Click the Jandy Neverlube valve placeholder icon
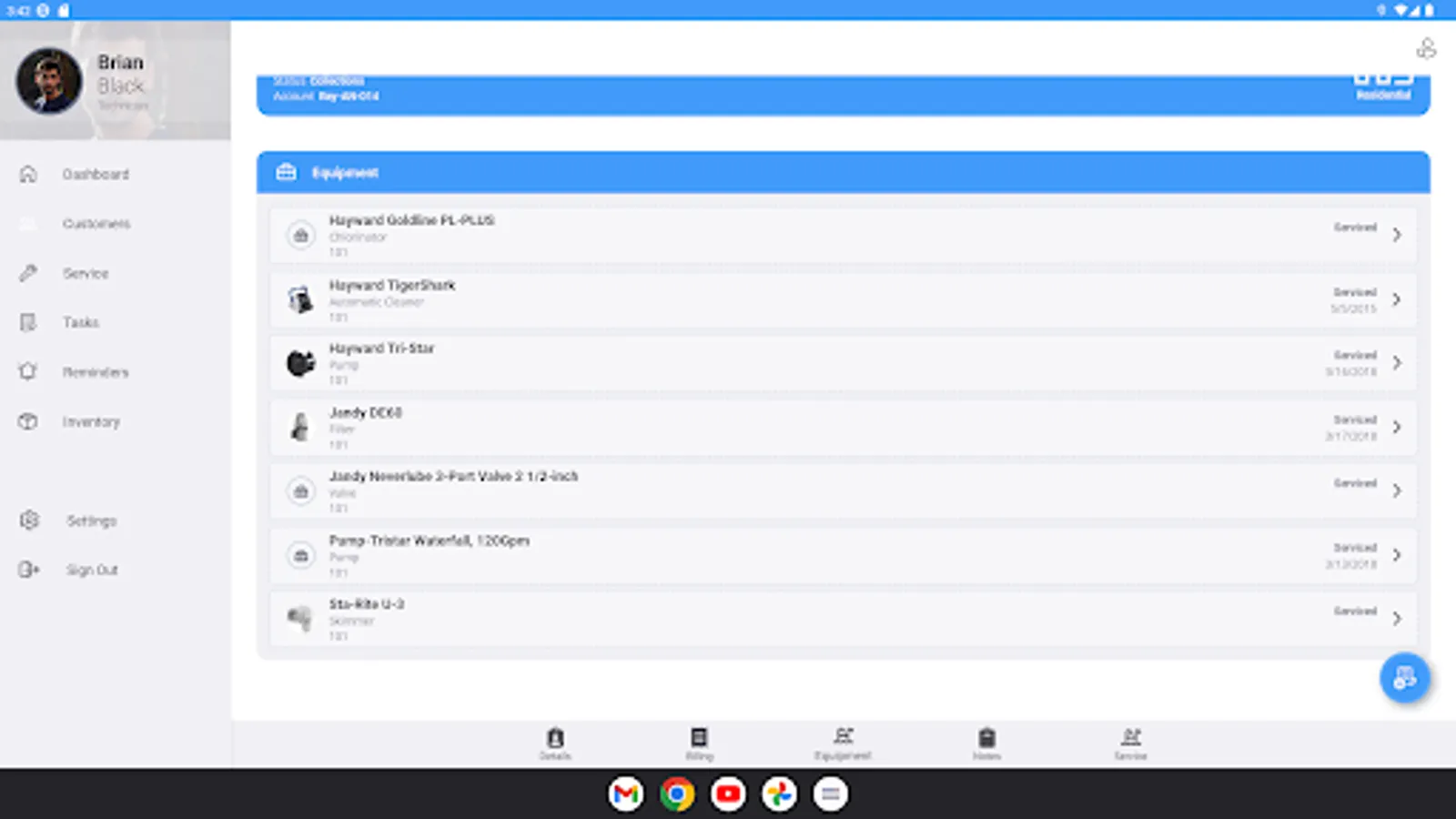The width and height of the screenshot is (1456, 819). click(x=300, y=491)
